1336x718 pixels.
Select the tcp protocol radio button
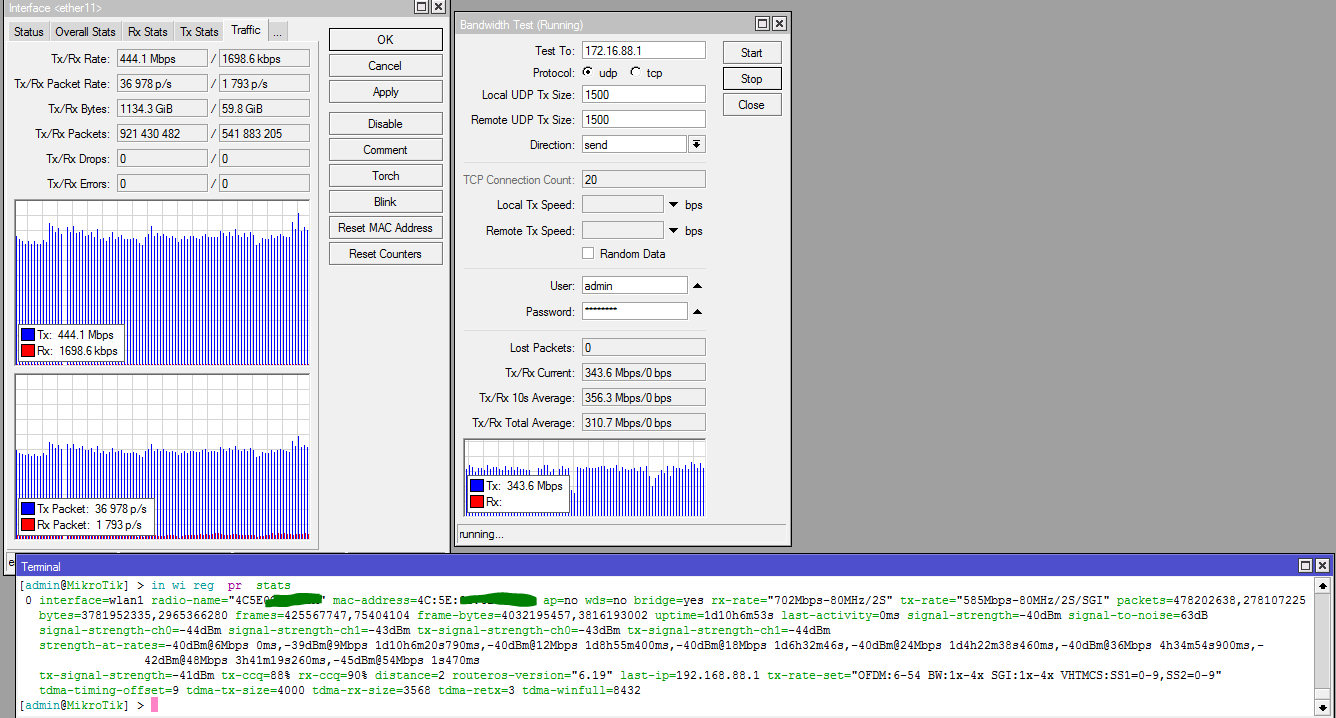(634, 72)
